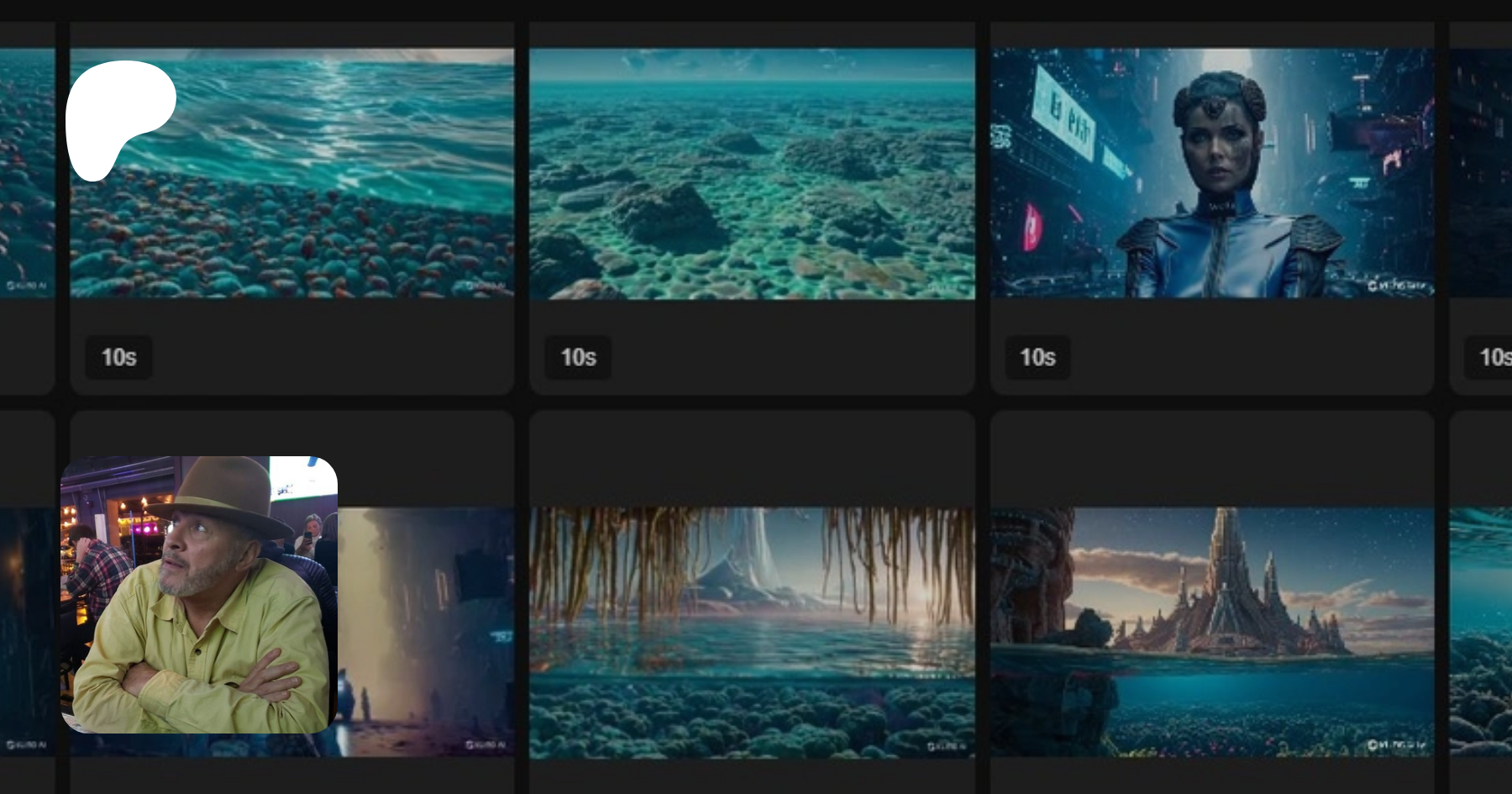The image size is (1512, 794).
Task: Click the white Patreon logo icon
Action: pos(118,118)
